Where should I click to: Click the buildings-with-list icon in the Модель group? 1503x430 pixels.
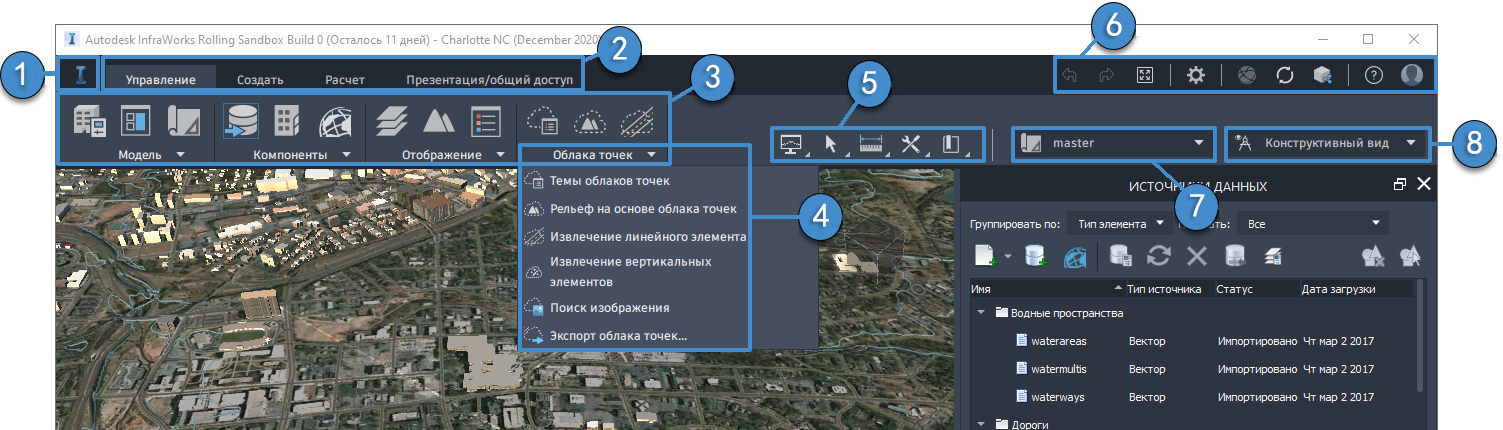[x=90, y=122]
